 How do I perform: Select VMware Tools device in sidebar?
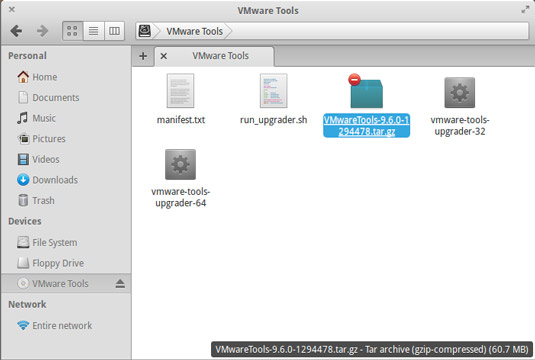(x=66, y=283)
